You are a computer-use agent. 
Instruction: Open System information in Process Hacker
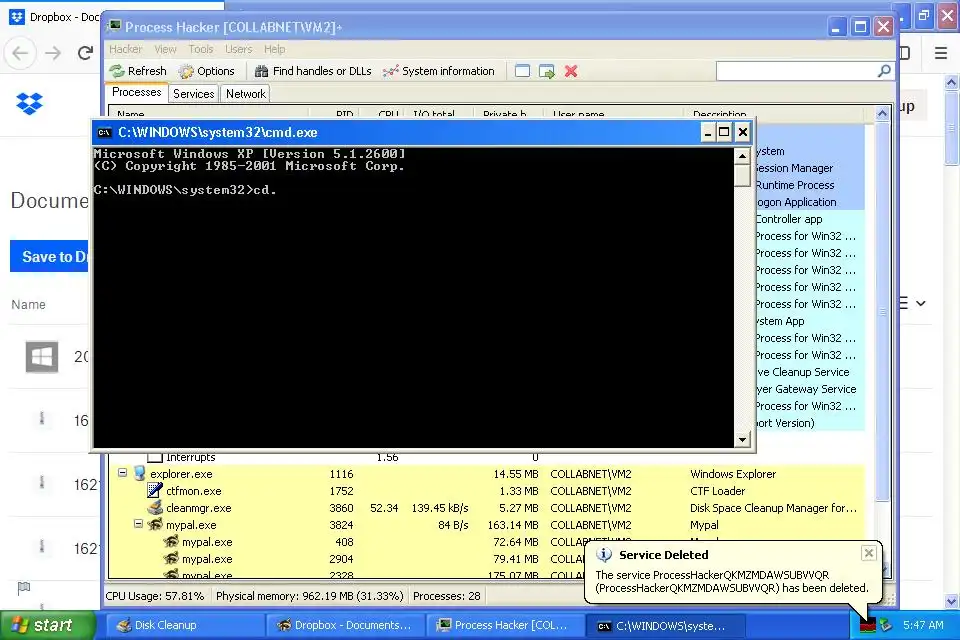click(438, 71)
